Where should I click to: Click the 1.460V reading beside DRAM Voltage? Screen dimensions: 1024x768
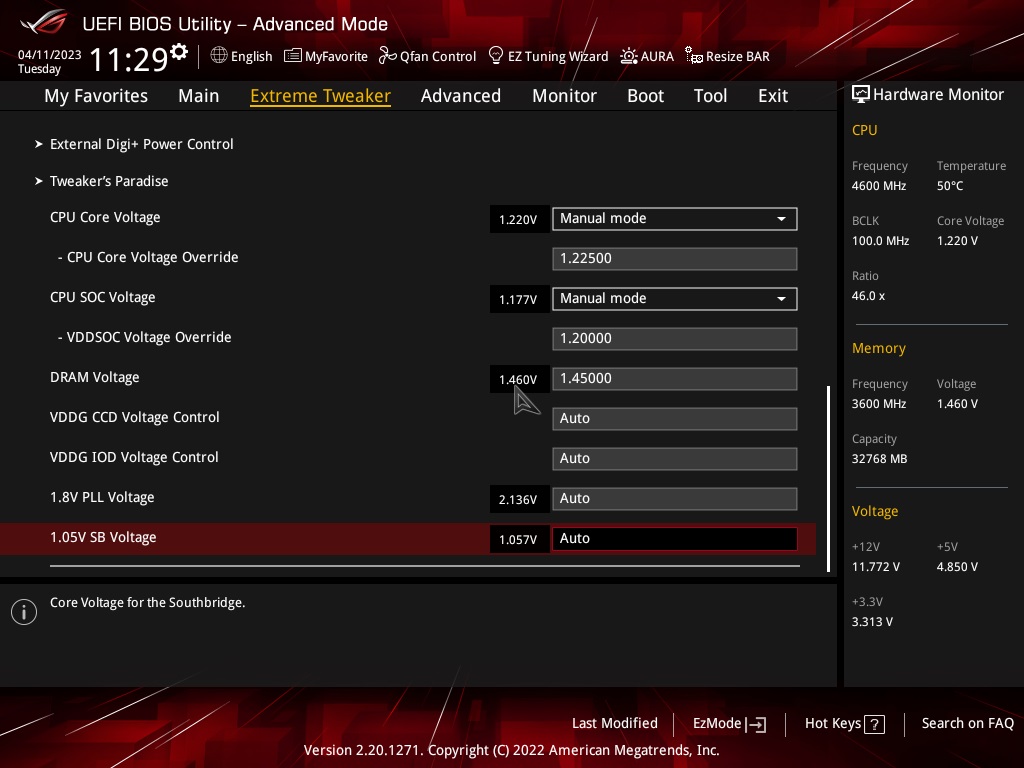pyautogui.click(x=518, y=379)
